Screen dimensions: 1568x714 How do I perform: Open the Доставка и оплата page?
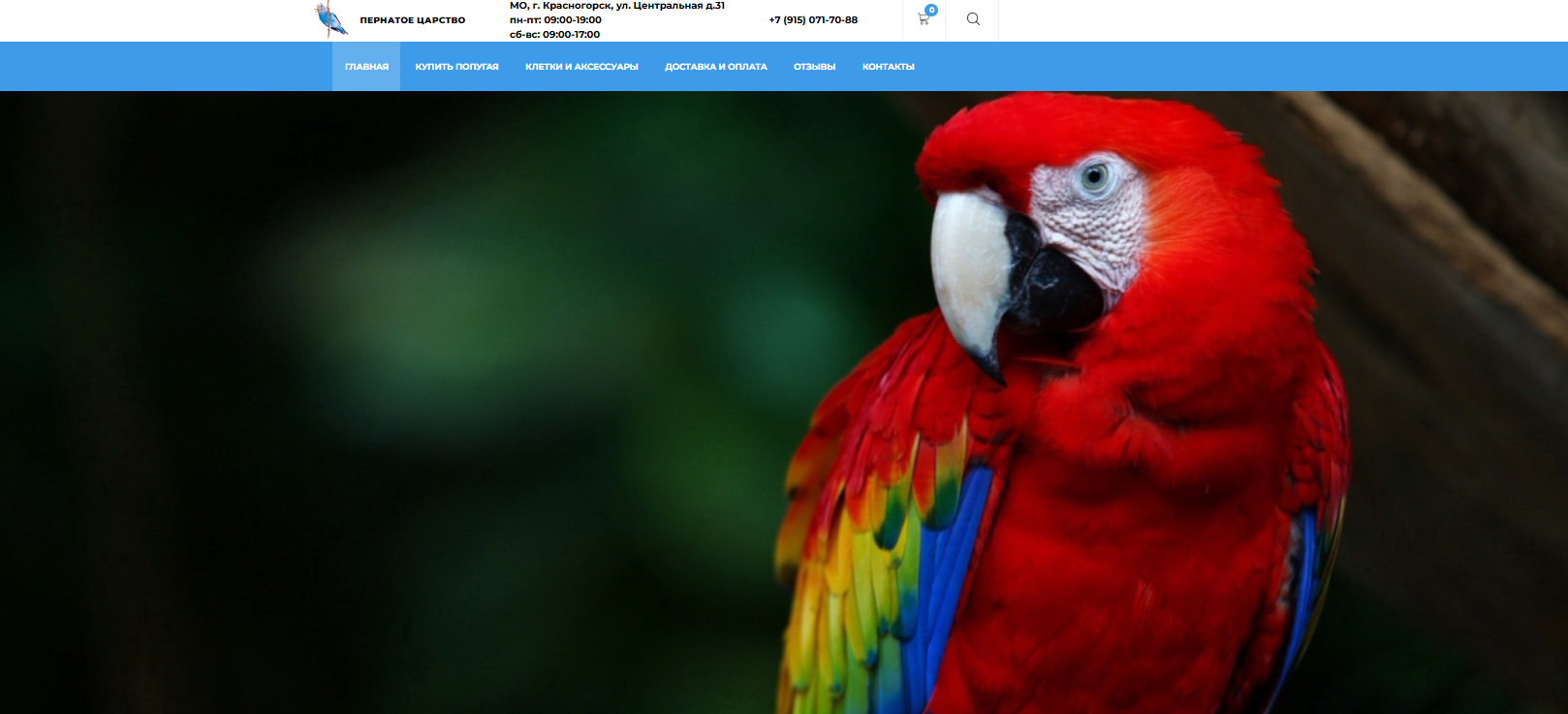715,67
